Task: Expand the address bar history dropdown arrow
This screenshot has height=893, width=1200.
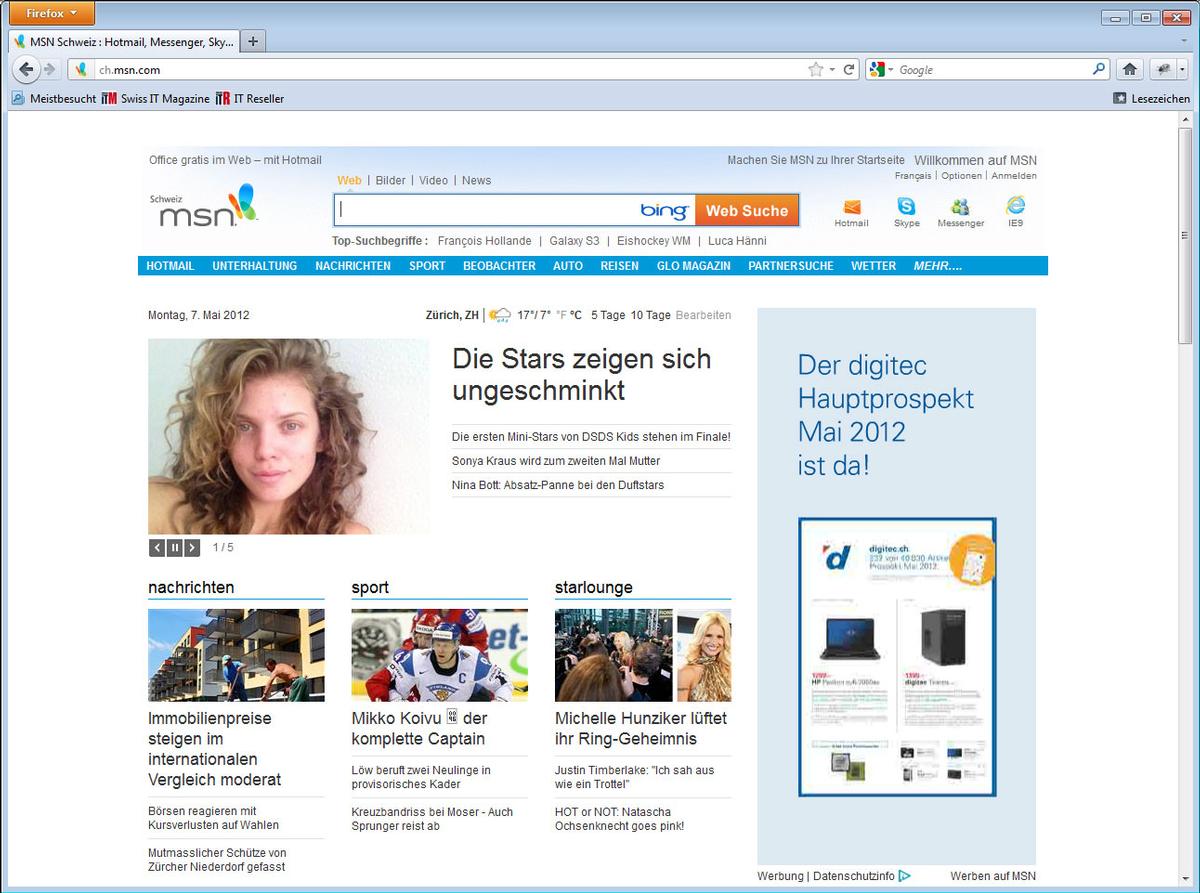Action: click(833, 70)
